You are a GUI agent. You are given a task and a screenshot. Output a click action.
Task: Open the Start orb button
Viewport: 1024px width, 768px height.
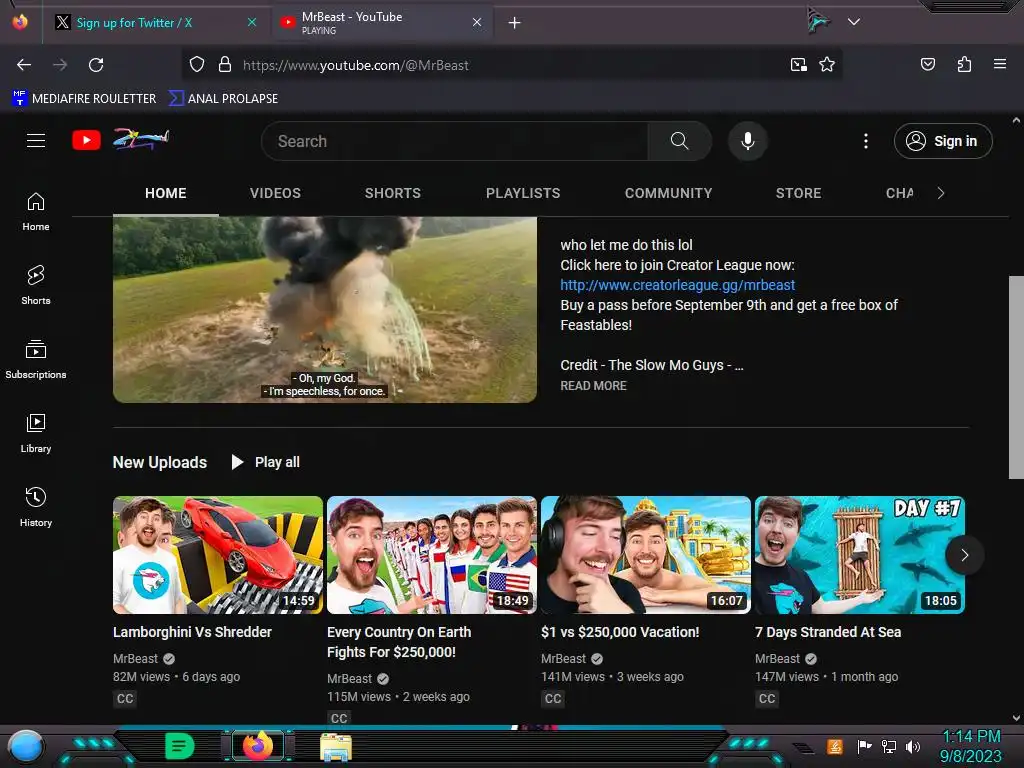click(26, 747)
